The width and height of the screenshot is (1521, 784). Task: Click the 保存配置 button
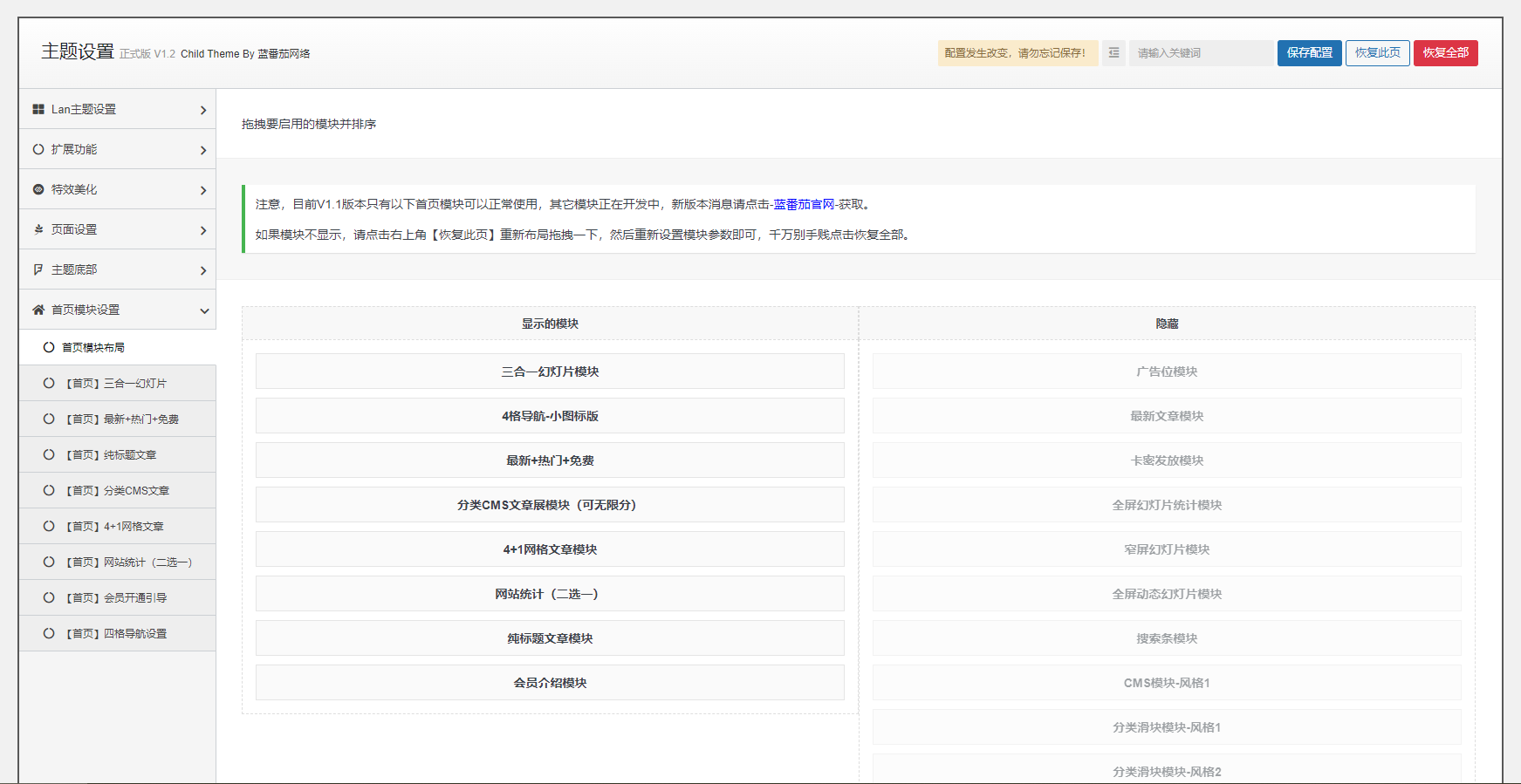click(x=1309, y=53)
